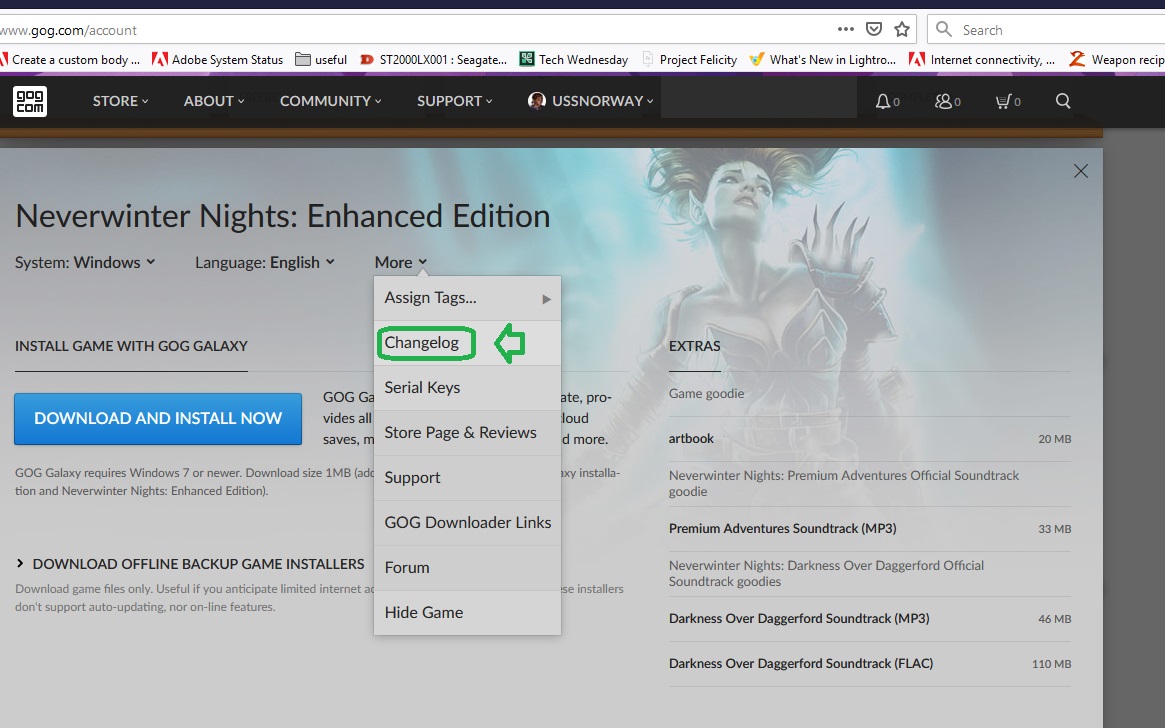This screenshot has width=1165, height=728.
Task: Click the '46 MB' file size
Action: 1054,619
